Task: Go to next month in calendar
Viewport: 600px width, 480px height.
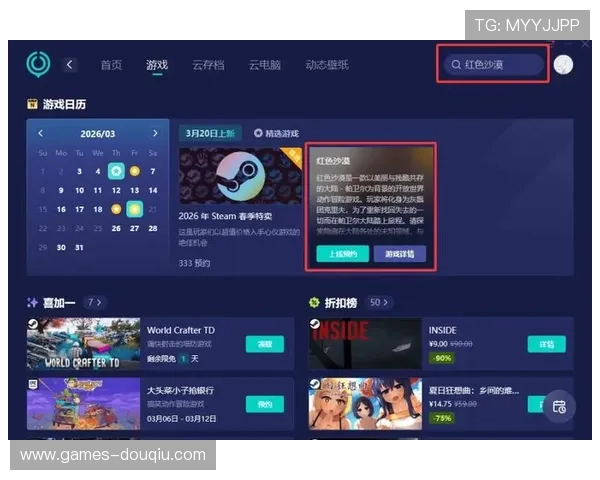Action: 155,133
